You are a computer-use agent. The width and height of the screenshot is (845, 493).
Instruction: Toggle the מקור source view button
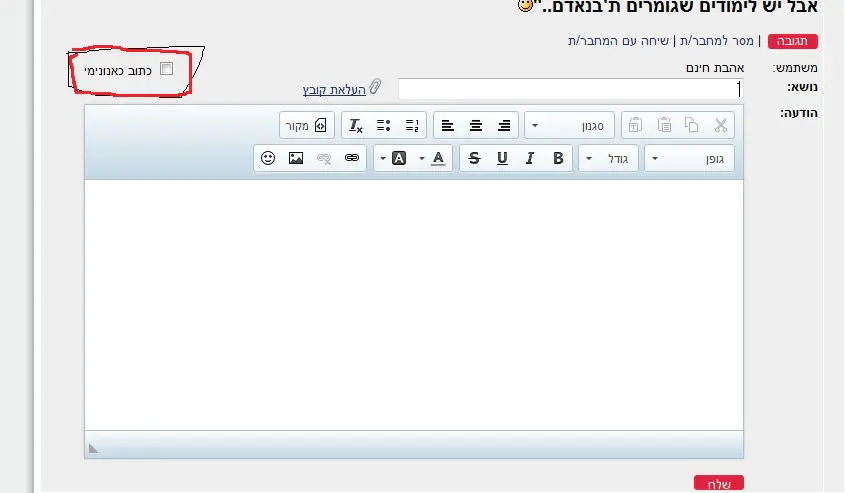[x=306, y=125]
